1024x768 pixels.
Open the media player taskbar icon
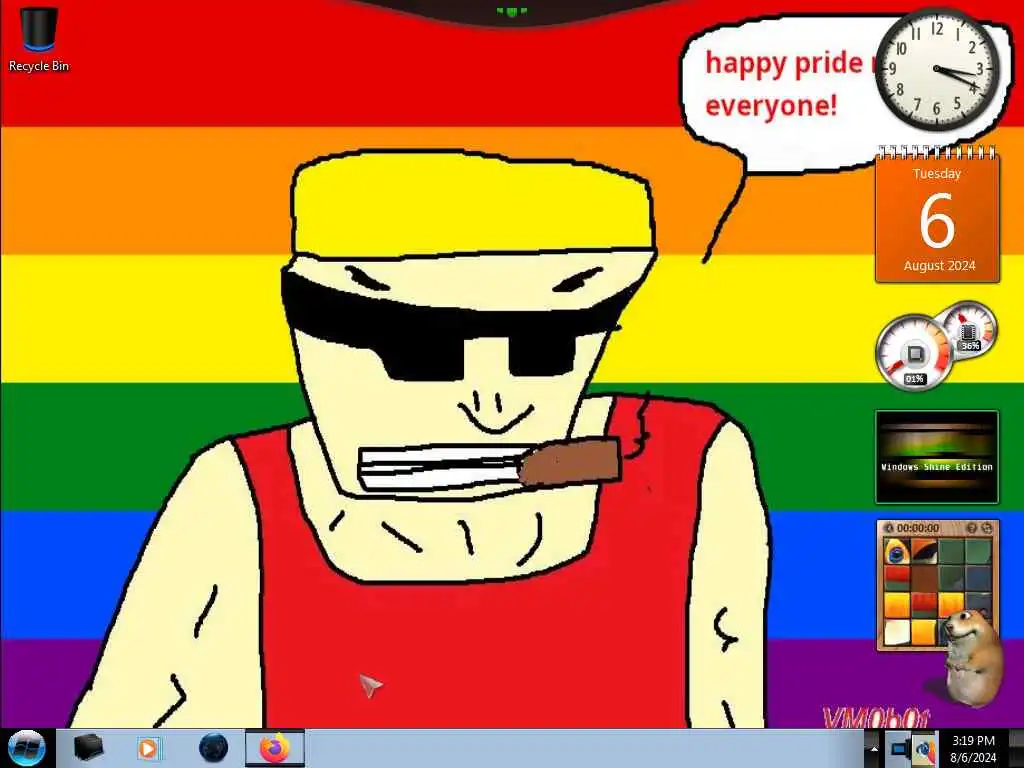(x=148, y=748)
